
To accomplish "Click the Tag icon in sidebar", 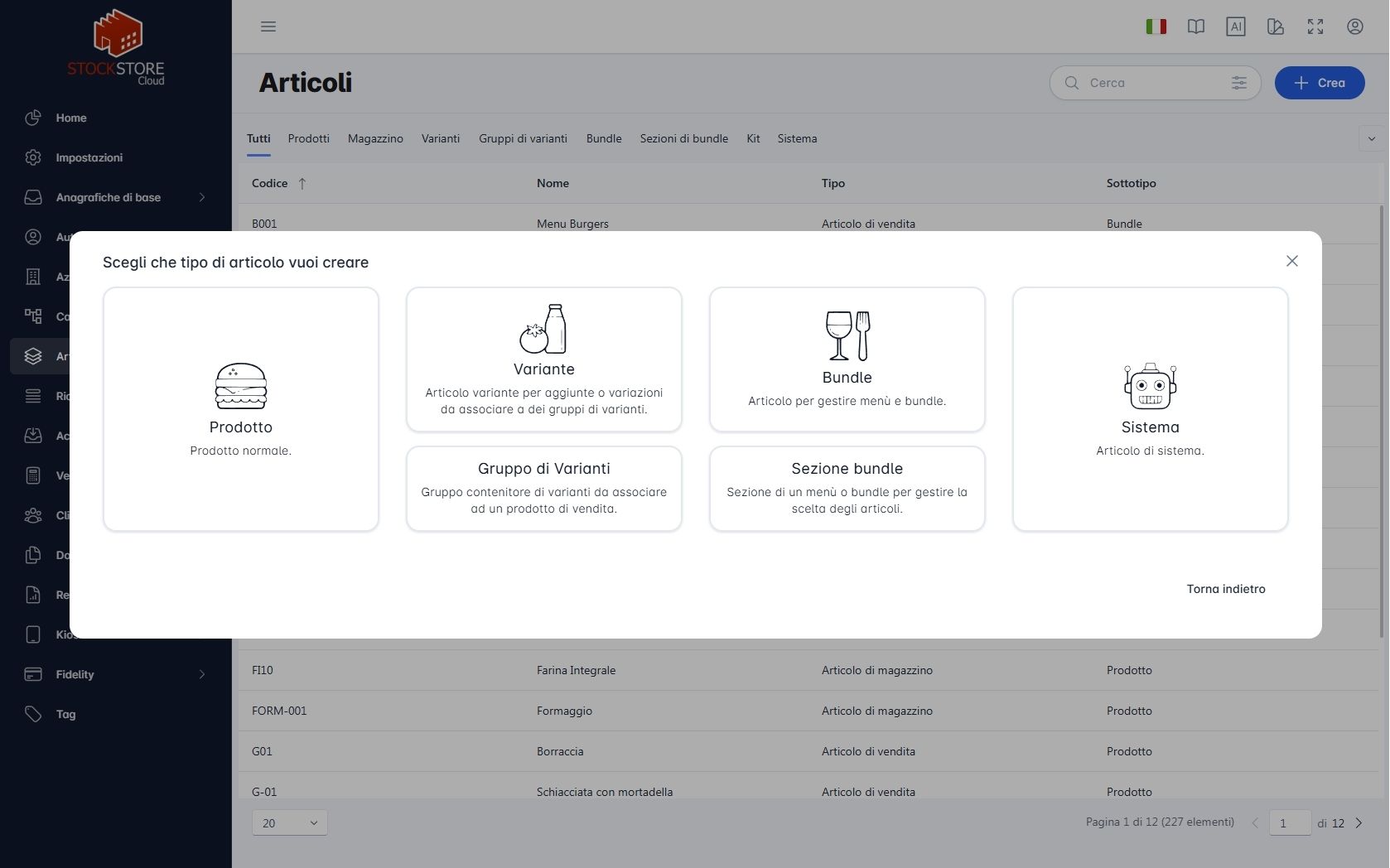I will point(33,714).
